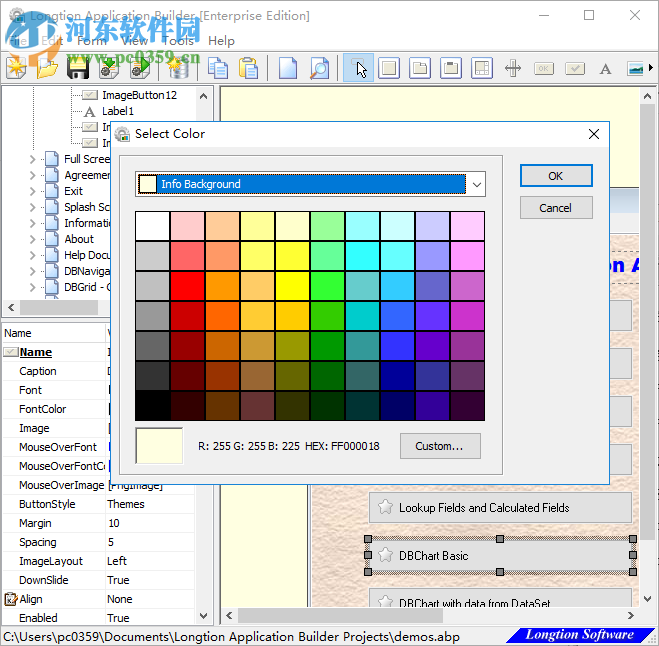Viewport: 659px width, 646px height.
Task: Pick the white color swatch
Action: 152,226
